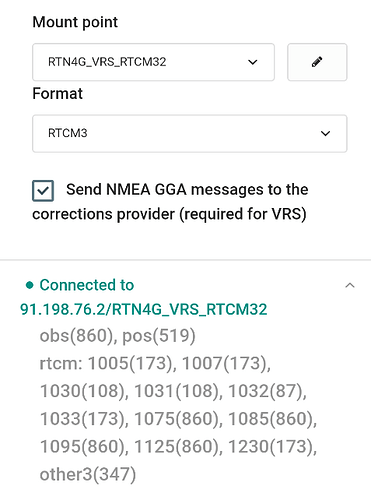The width and height of the screenshot is (371, 500).
Task: Uncheck Send NMEA GGA messages checkbox
Action: 43,191
